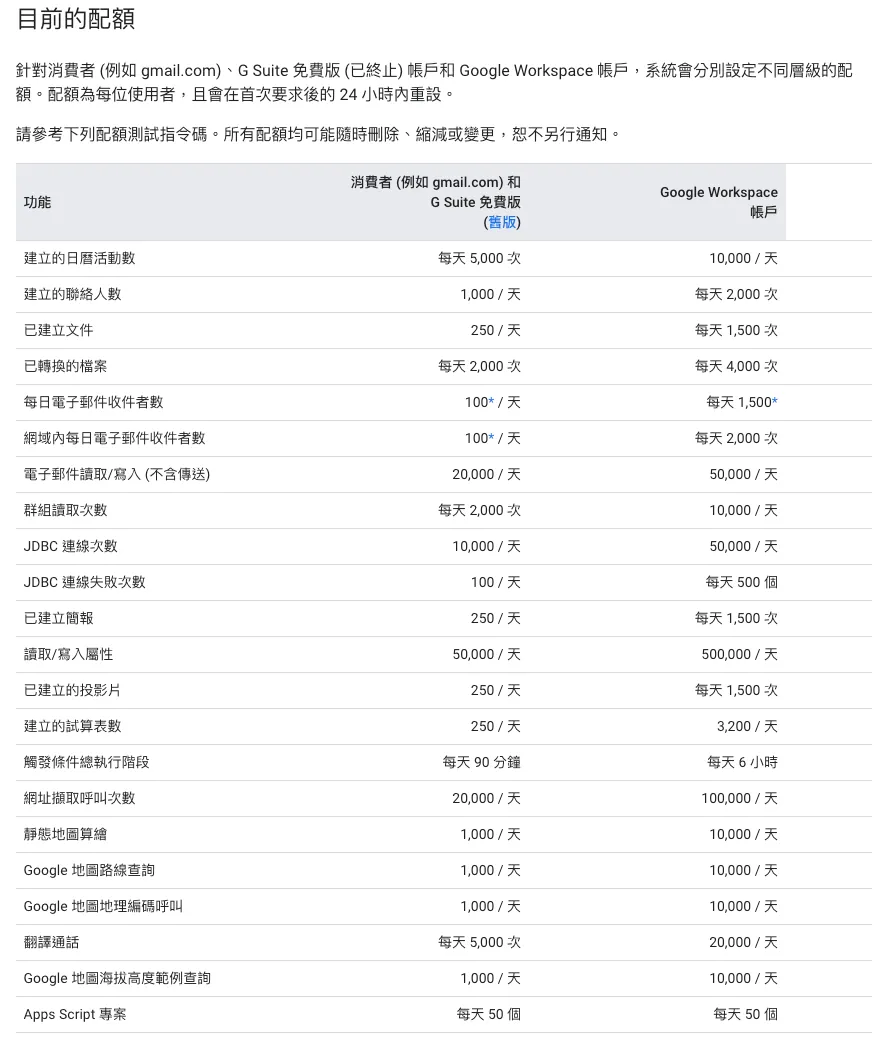Open the 舊版 link in the column header
Viewport: 875px width, 1046px height.
[502, 222]
